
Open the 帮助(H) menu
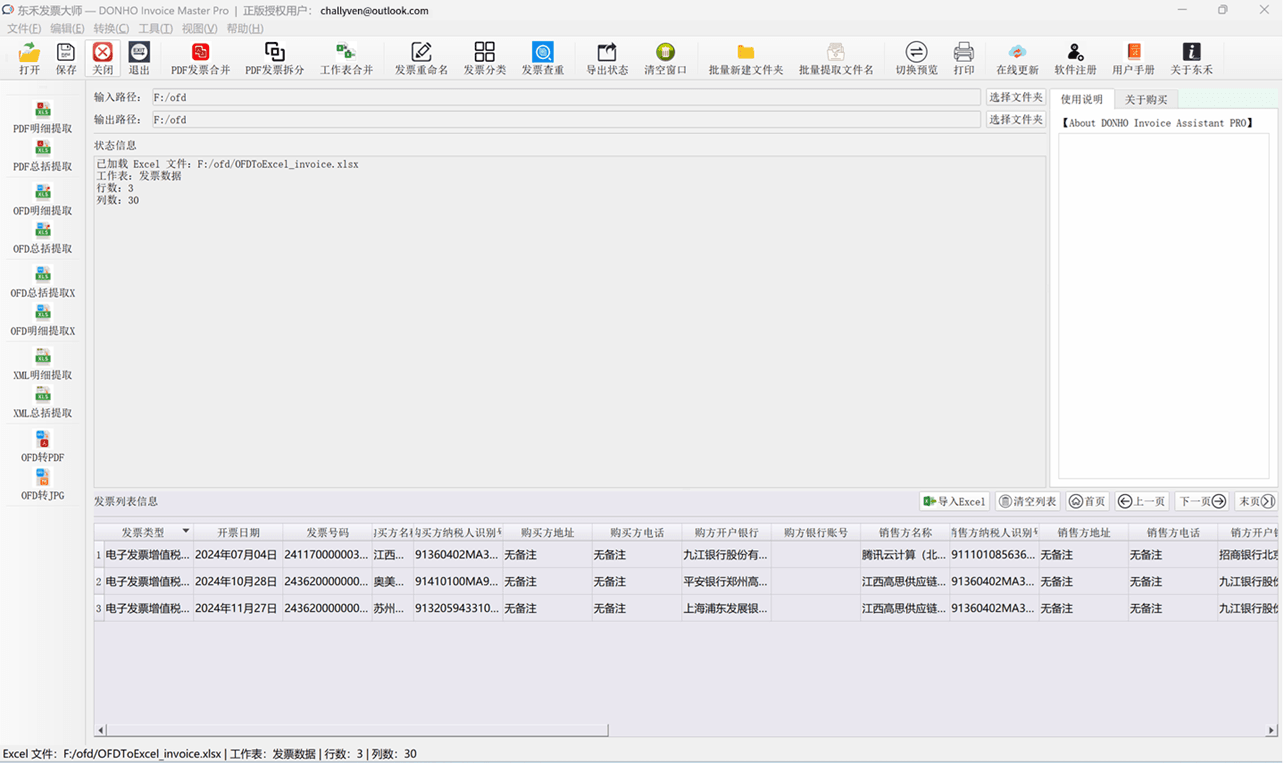click(x=244, y=28)
